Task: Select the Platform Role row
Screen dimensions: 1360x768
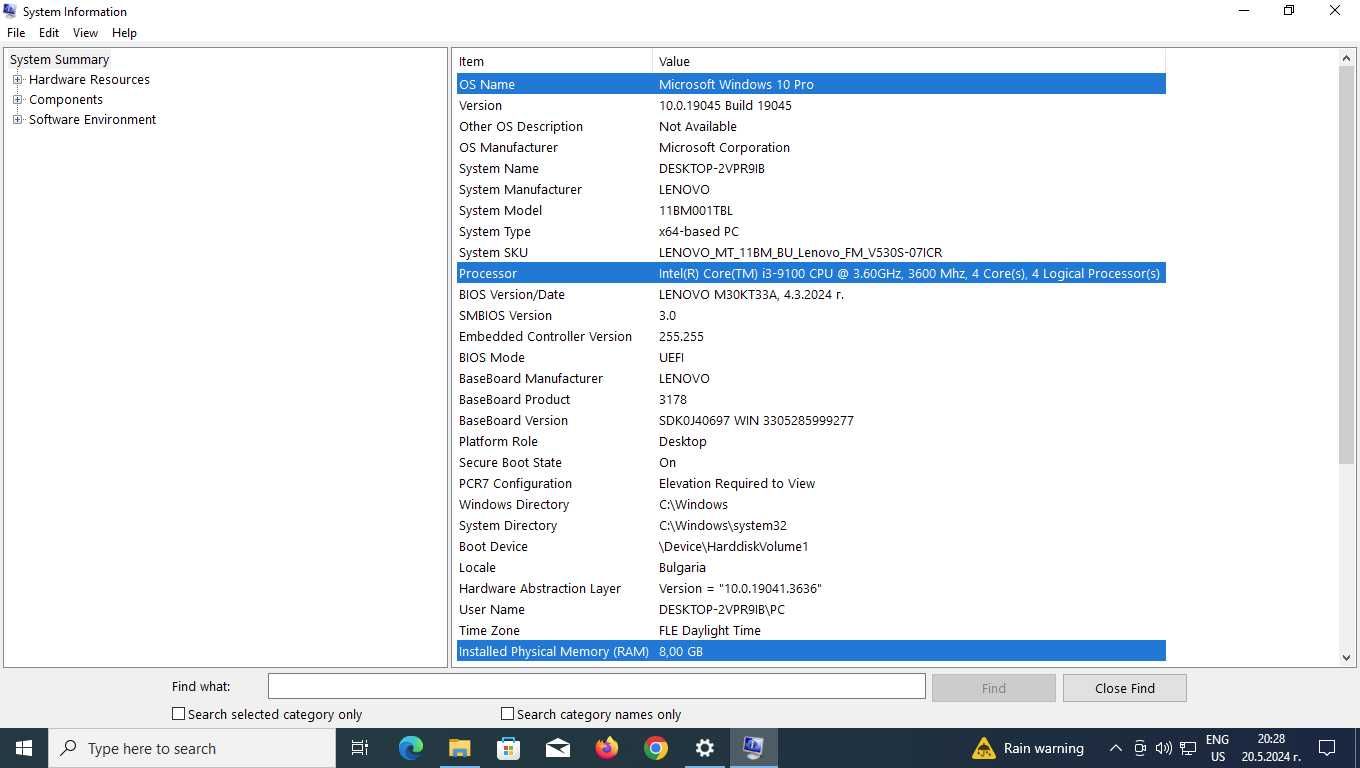Action: 811,441
